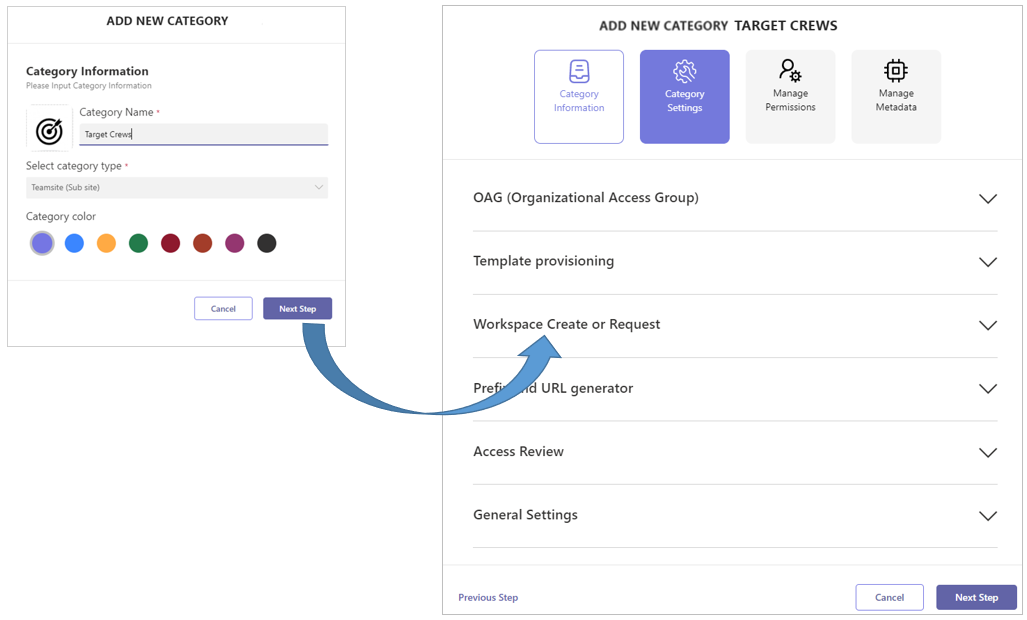Expand Workspace Create or Request section
Image resolution: width=1027 pixels, height=620 pixels.
point(735,325)
